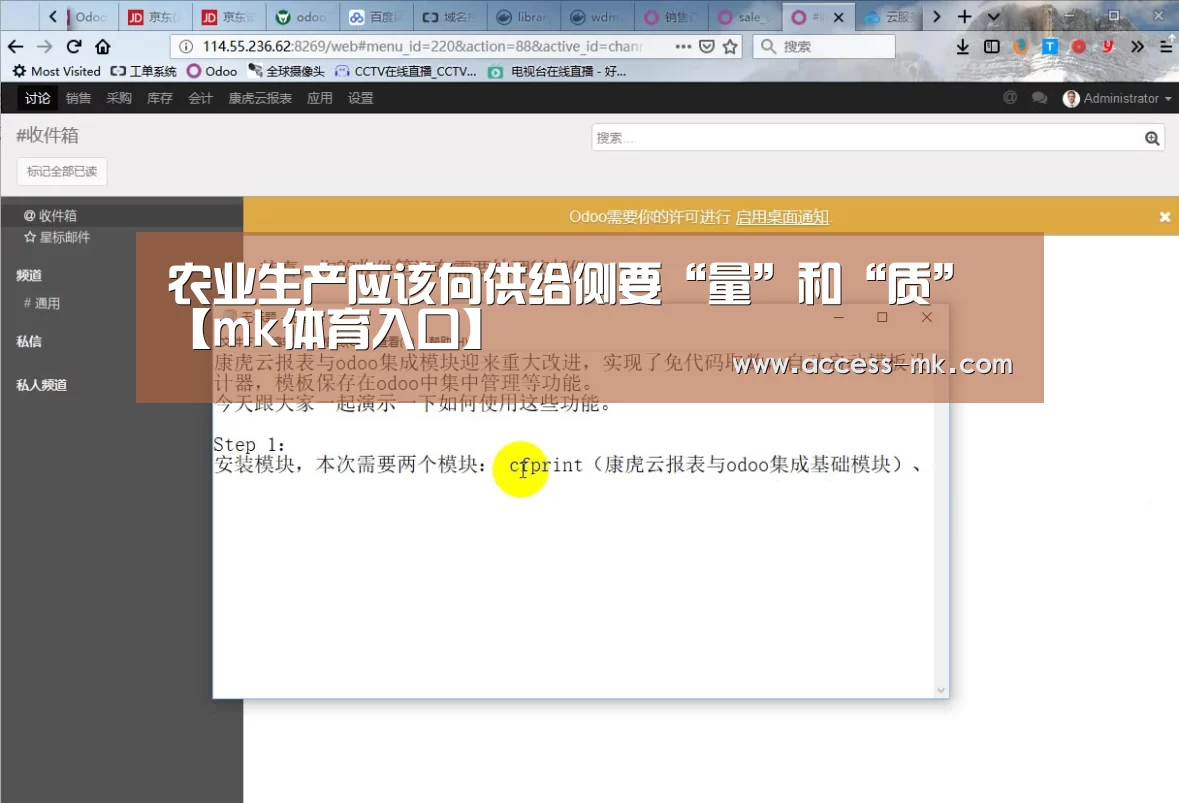
Task: Switch to the wdm tab
Action: click(596, 17)
